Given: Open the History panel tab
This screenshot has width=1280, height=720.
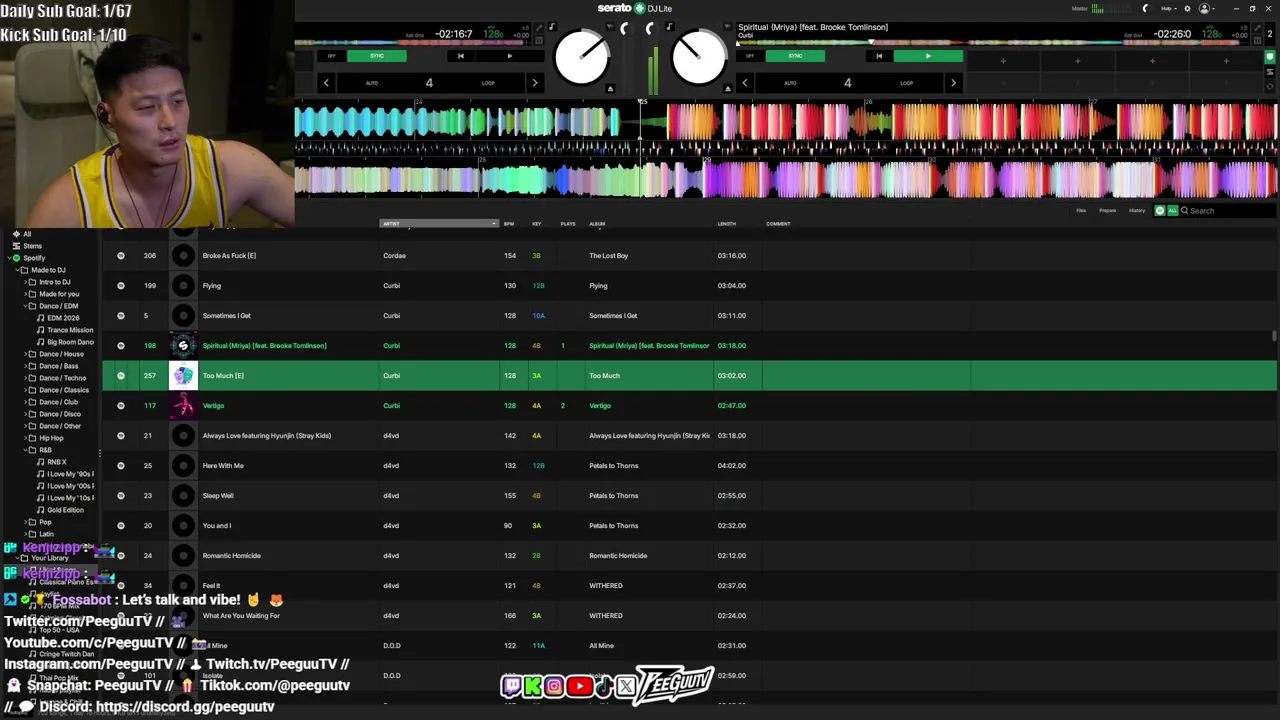Looking at the screenshot, I should click(1137, 211).
